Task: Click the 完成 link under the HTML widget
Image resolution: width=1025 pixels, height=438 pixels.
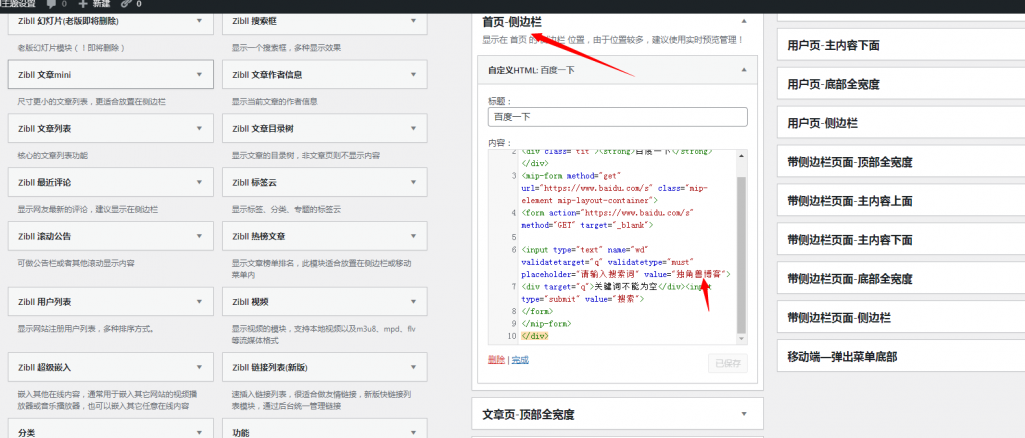Action: tap(520, 359)
